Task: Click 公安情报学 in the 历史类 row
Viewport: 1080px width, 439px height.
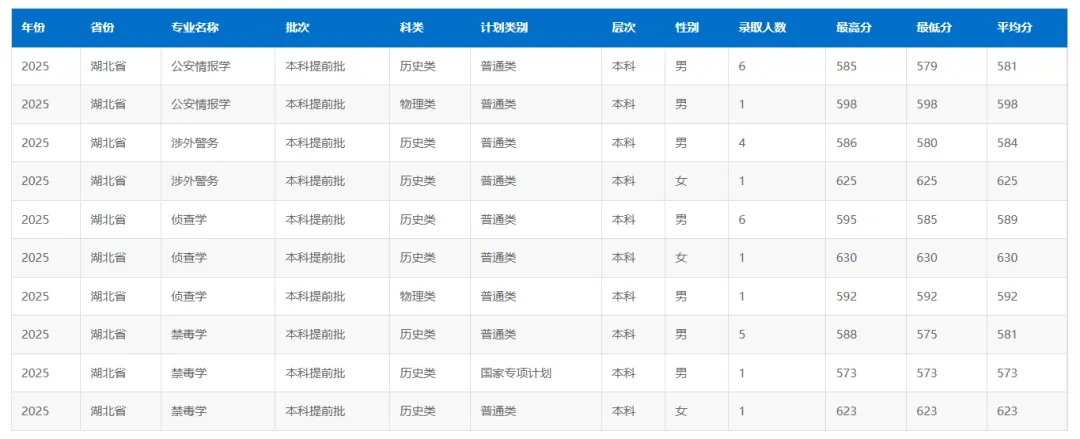Action: (x=200, y=67)
